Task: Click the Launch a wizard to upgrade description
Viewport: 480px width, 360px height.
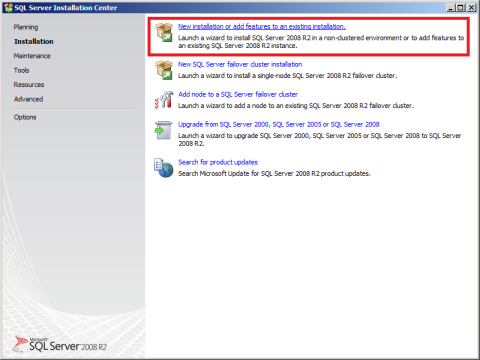Action: tap(320, 139)
